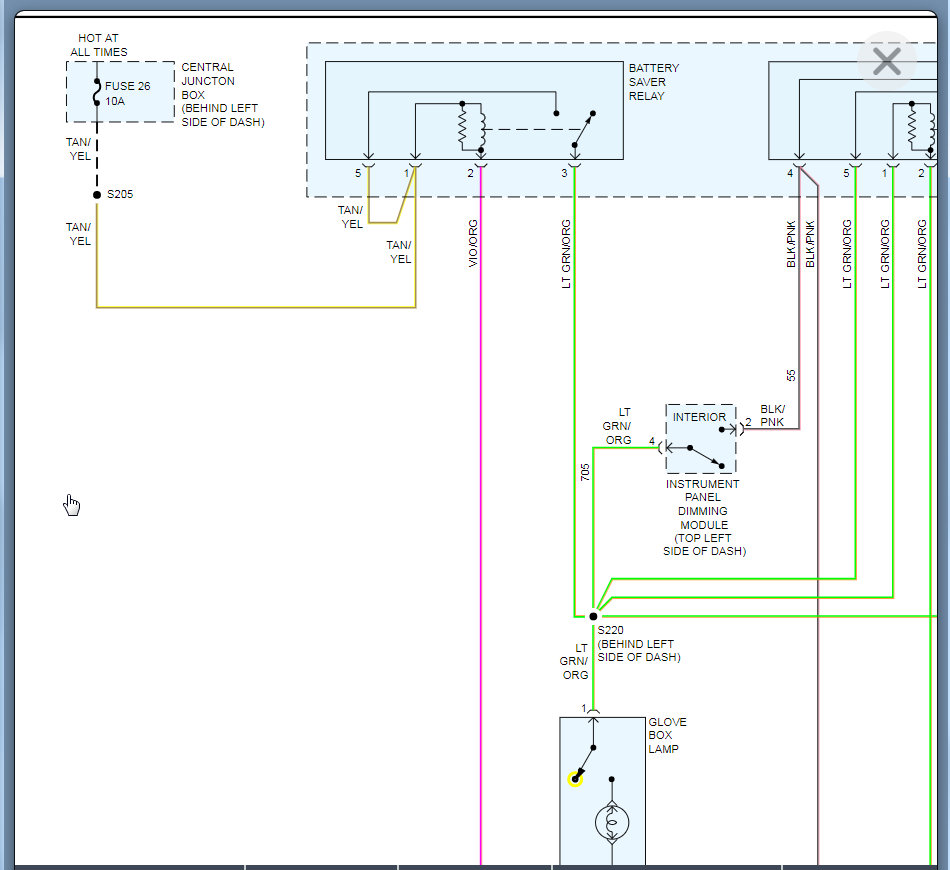Click the Fuse 26 10A symbol
The width and height of the screenshot is (950, 870).
click(x=97, y=92)
